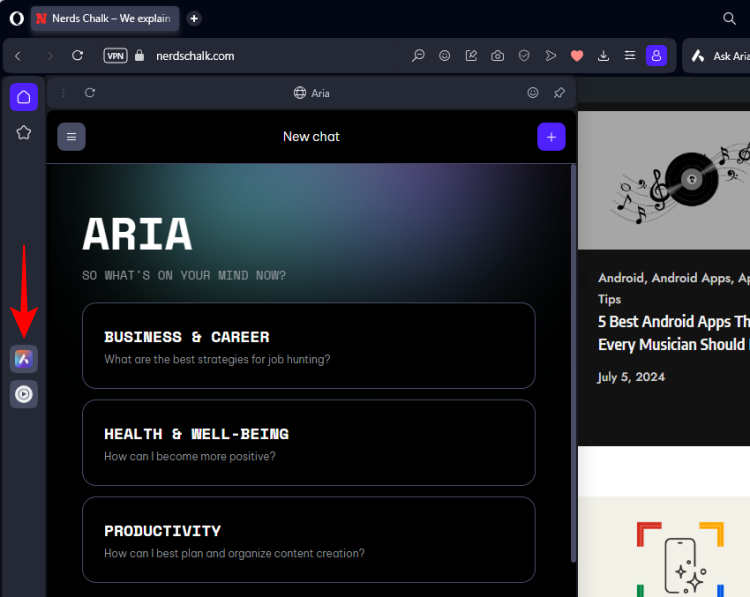
Task: Open a new browser tab
Action: click(194, 18)
